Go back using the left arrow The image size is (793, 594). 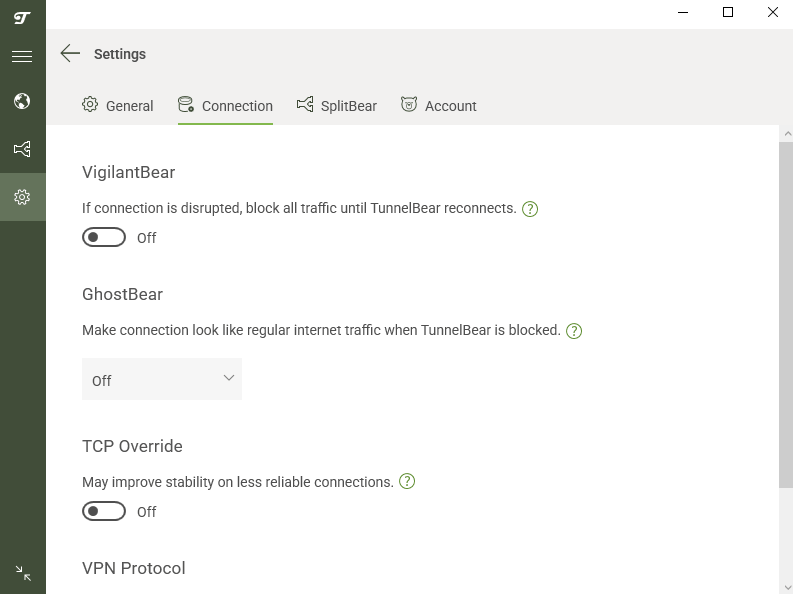[x=70, y=53]
